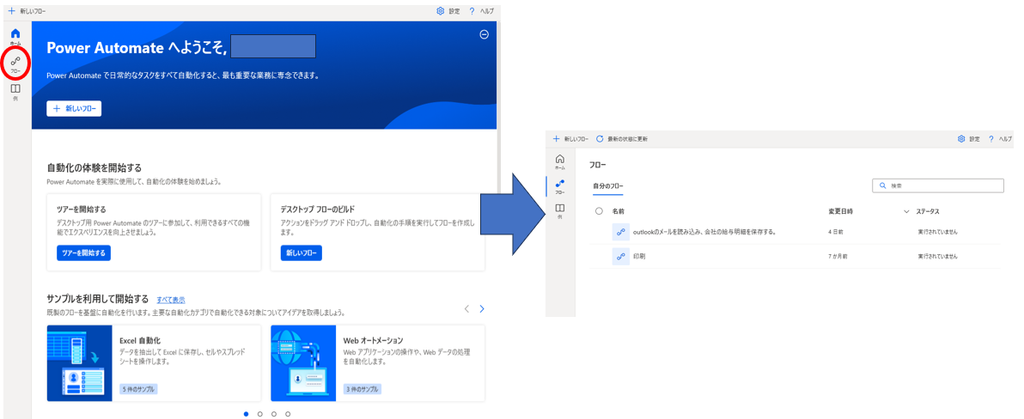Click flow icon of outlook mail flow row
This screenshot has width=1024, height=419.
click(620, 232)
